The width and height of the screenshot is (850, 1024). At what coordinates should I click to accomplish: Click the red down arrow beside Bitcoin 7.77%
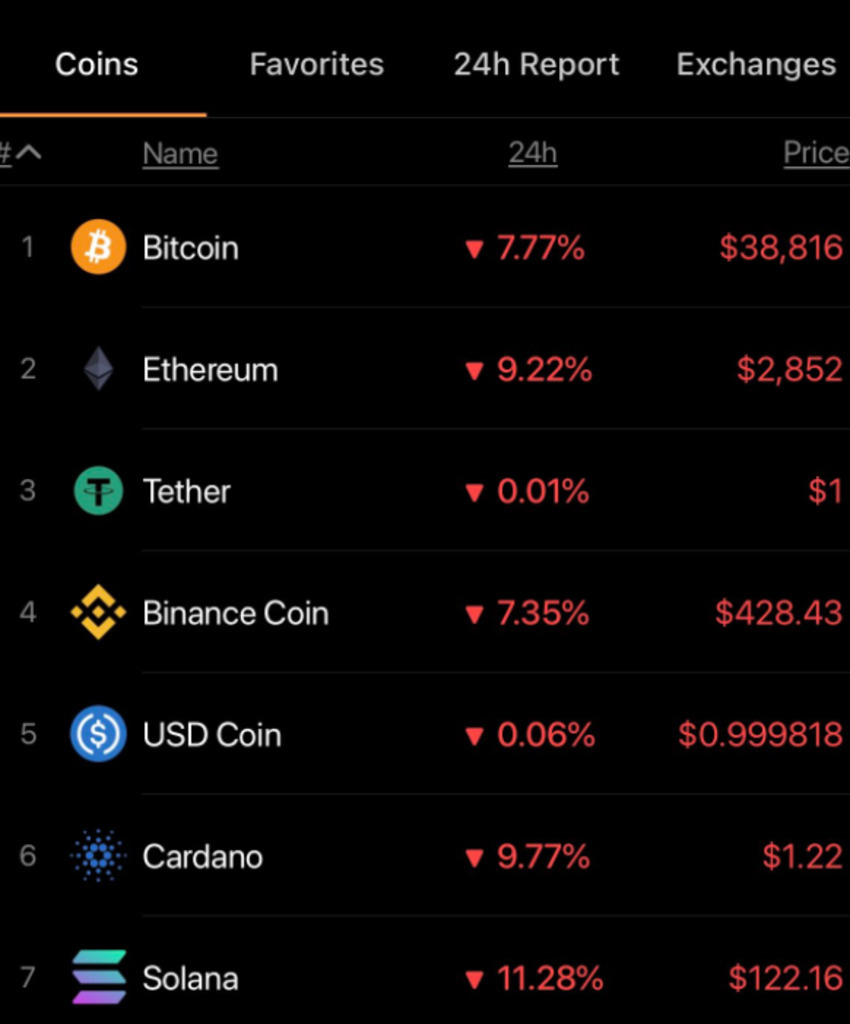pyautogui.click(x=475, y=249)
